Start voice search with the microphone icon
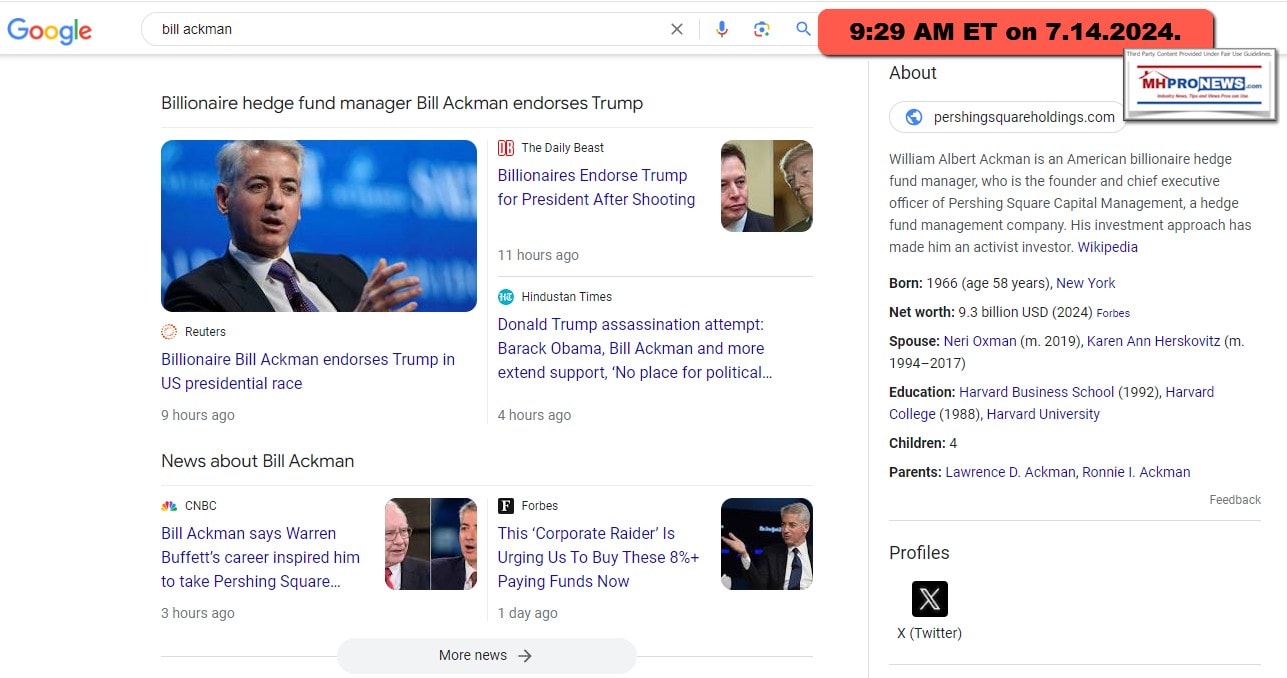This screenshot has width=1287, height=678. click(x=721, y=29)
